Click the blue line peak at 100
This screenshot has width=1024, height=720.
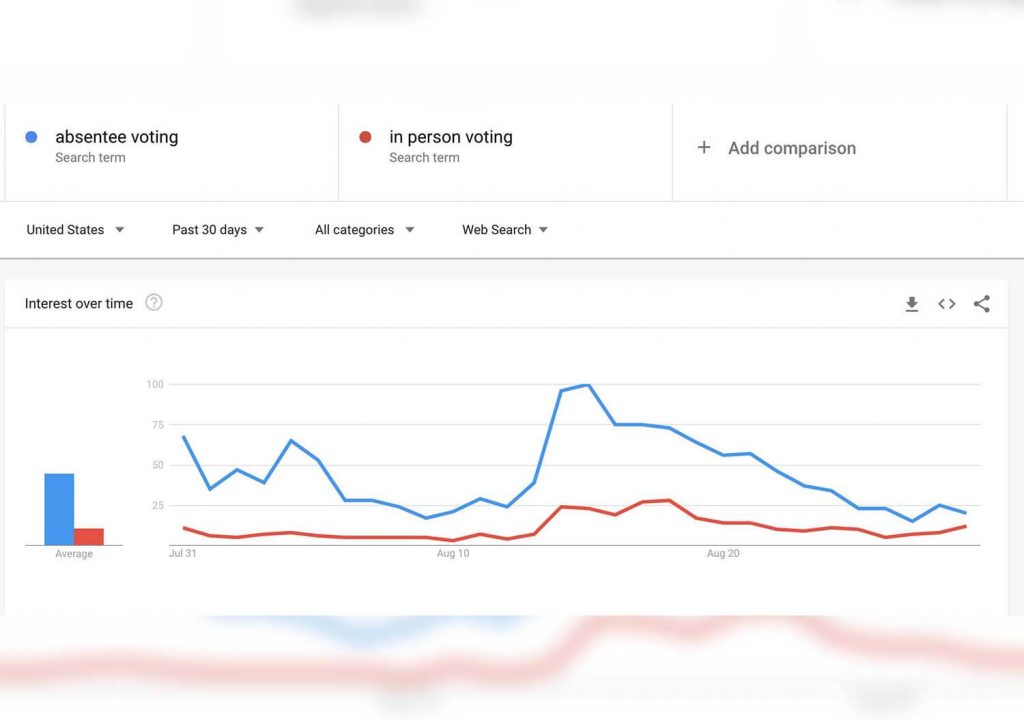pos(588,385)
